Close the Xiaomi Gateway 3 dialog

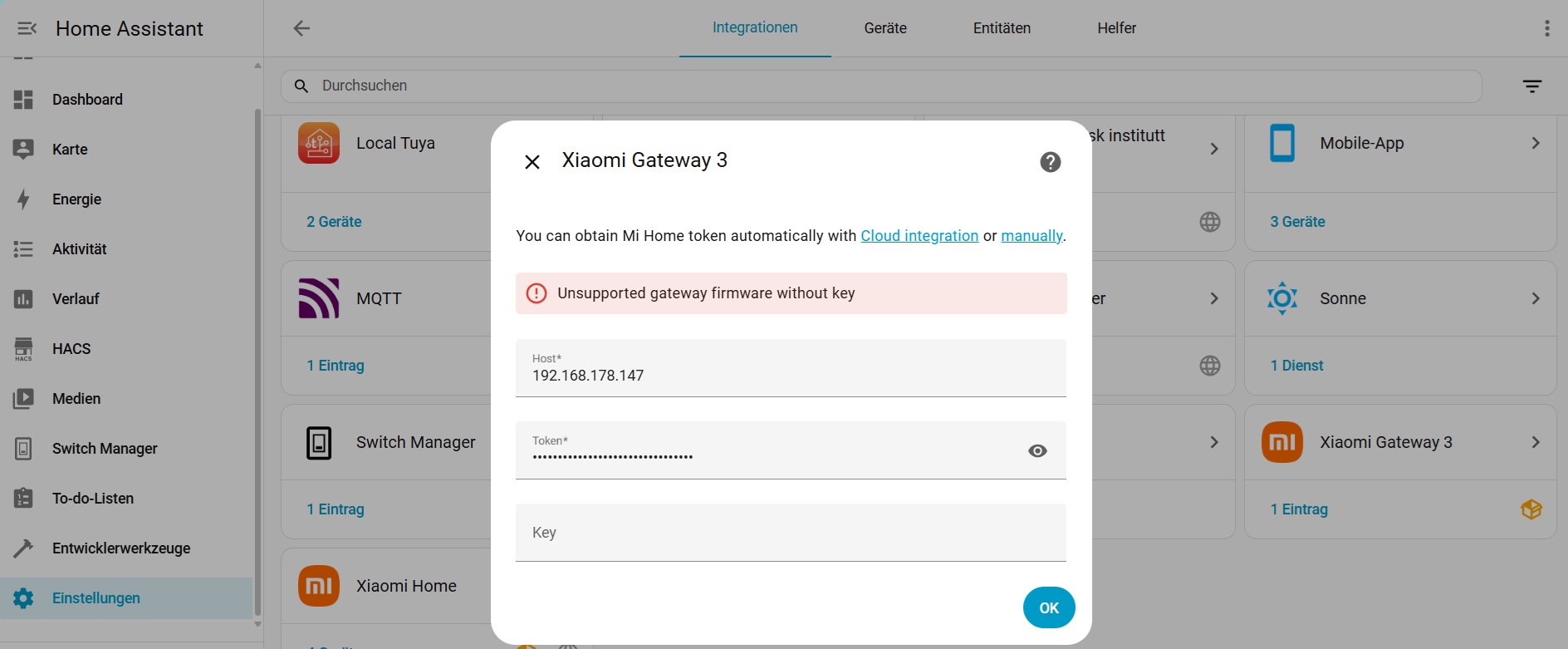(532, 162)
